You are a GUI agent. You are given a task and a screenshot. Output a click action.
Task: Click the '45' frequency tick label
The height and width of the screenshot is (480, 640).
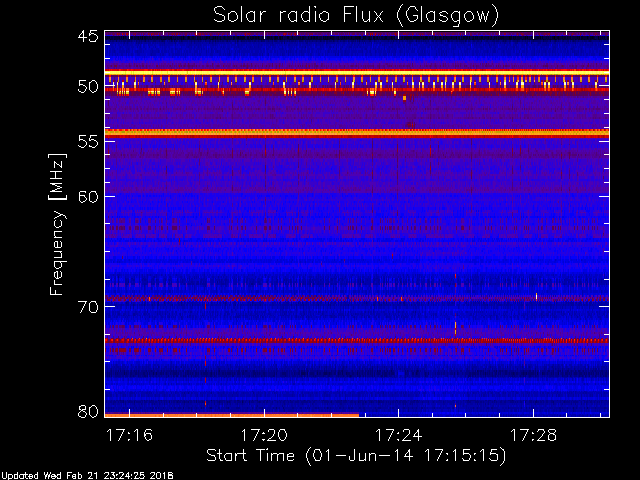click(89, 37)
